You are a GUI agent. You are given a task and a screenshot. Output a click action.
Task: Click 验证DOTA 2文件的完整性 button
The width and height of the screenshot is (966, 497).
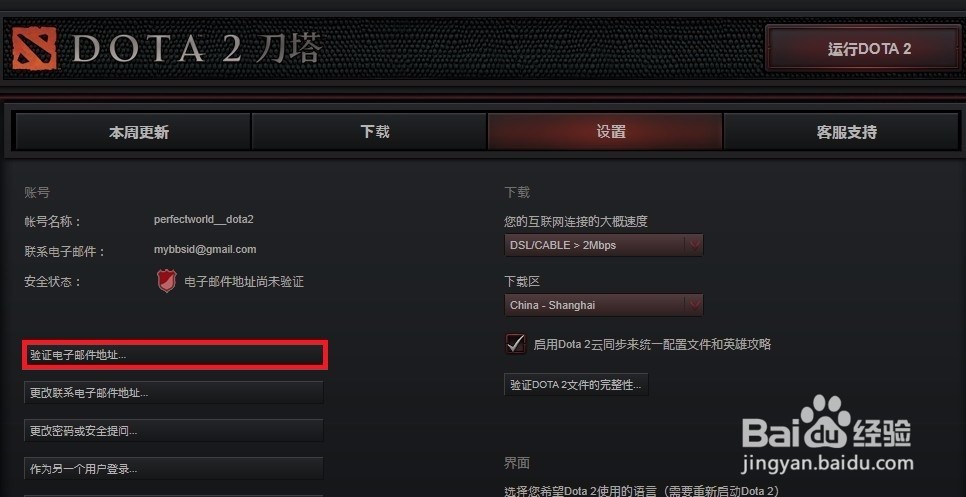click(576, 385)
